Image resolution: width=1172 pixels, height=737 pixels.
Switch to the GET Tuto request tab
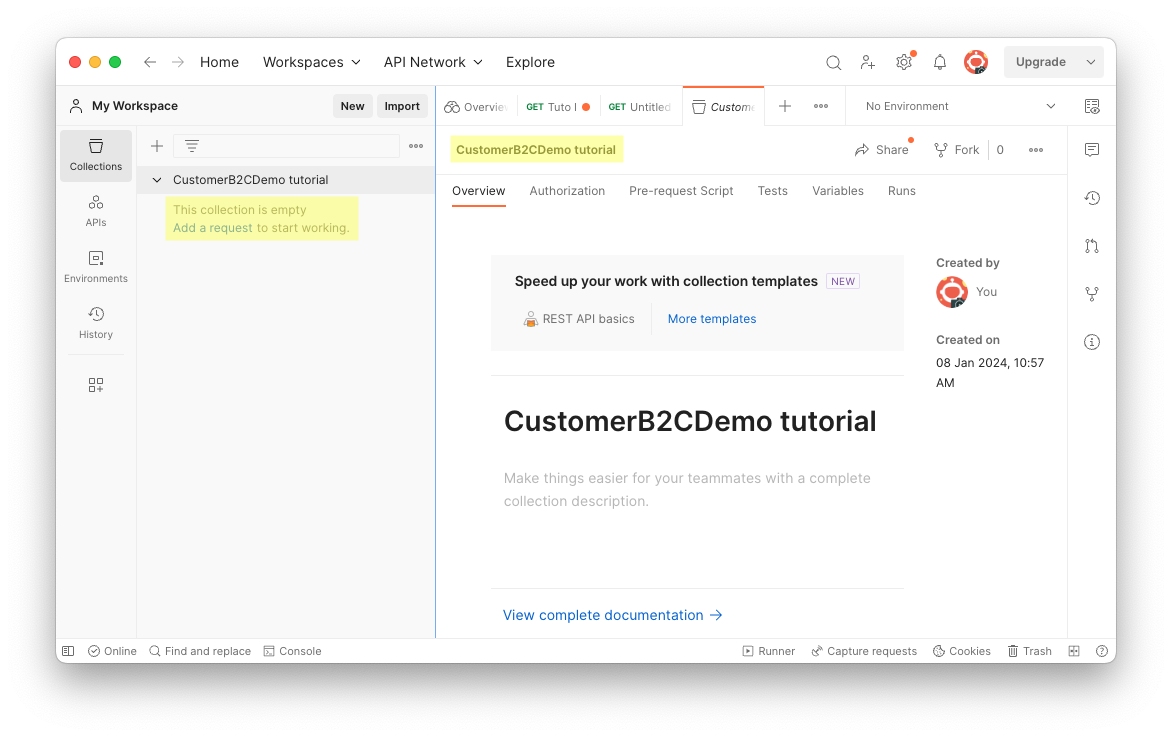558,107
